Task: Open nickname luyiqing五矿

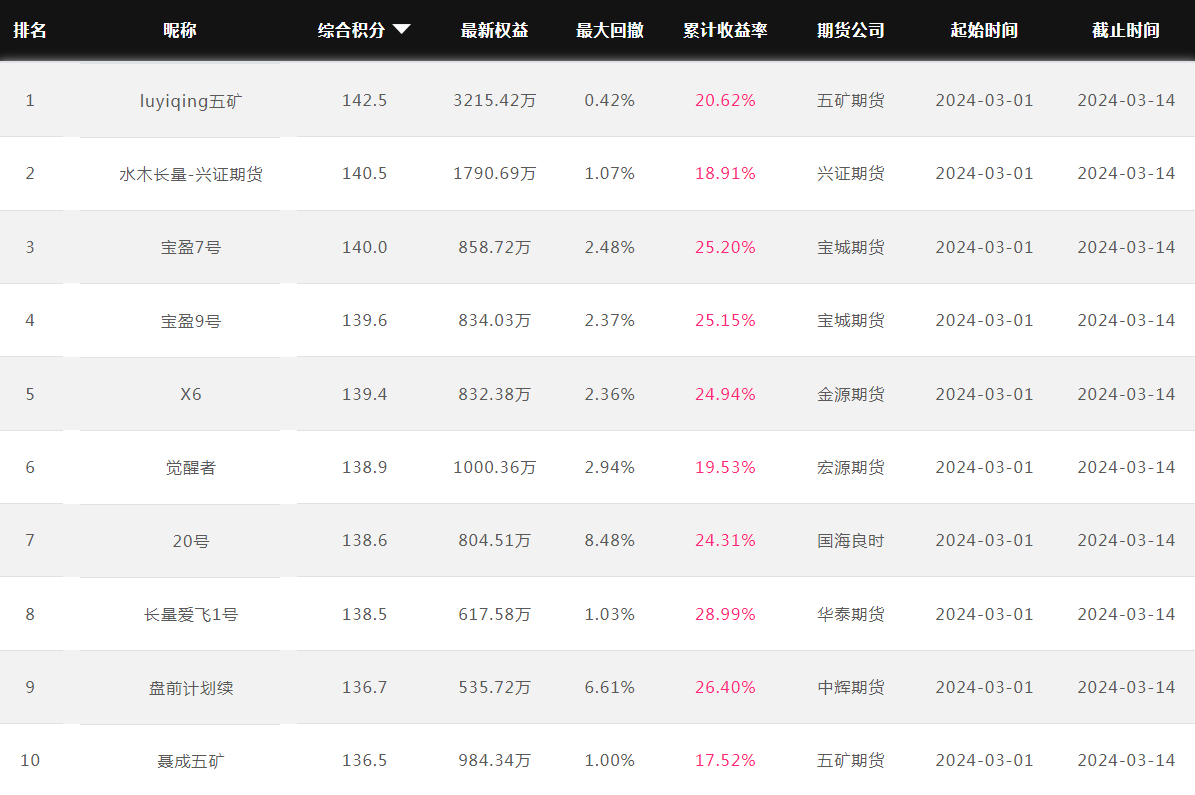Action: (x=191, y=101)
